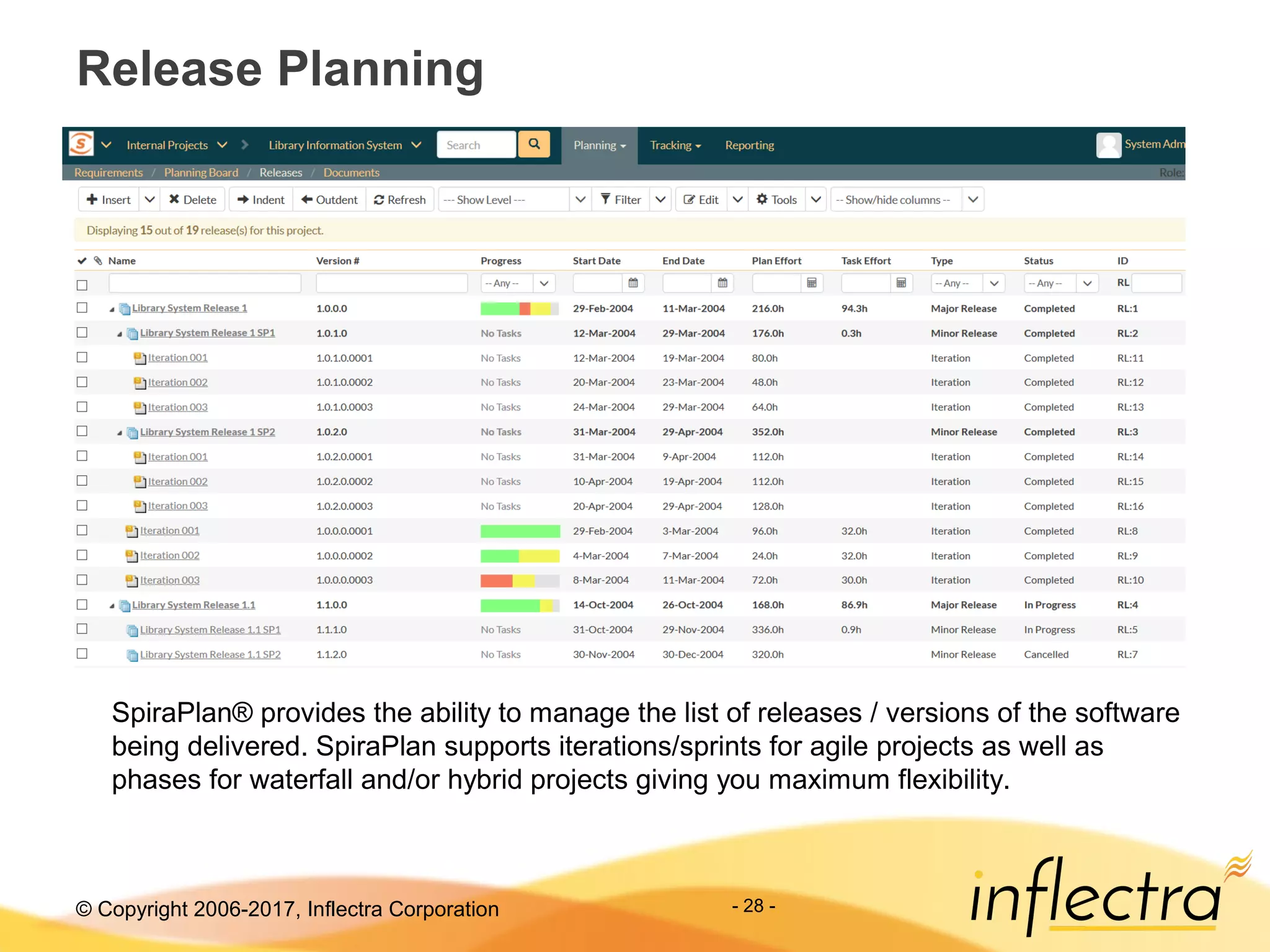This screenshot has width=1270, height=952.
Task: Click the search magnifier button
Action: [x=534, y=144]
